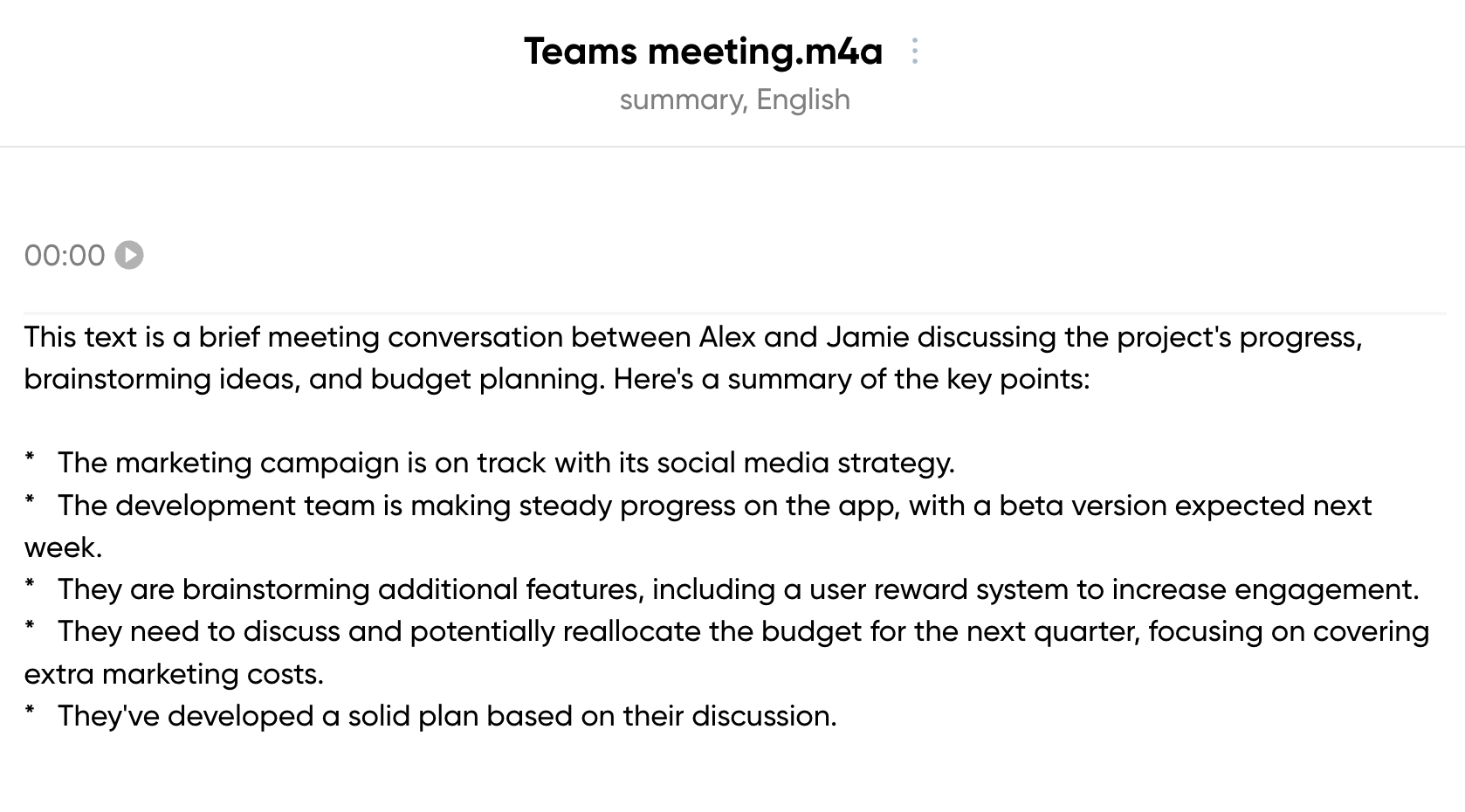Screen dimensions: 1465x812
Task: Click the word "week." on its own line
Action: pyautogui.click(x=63, y=547)
